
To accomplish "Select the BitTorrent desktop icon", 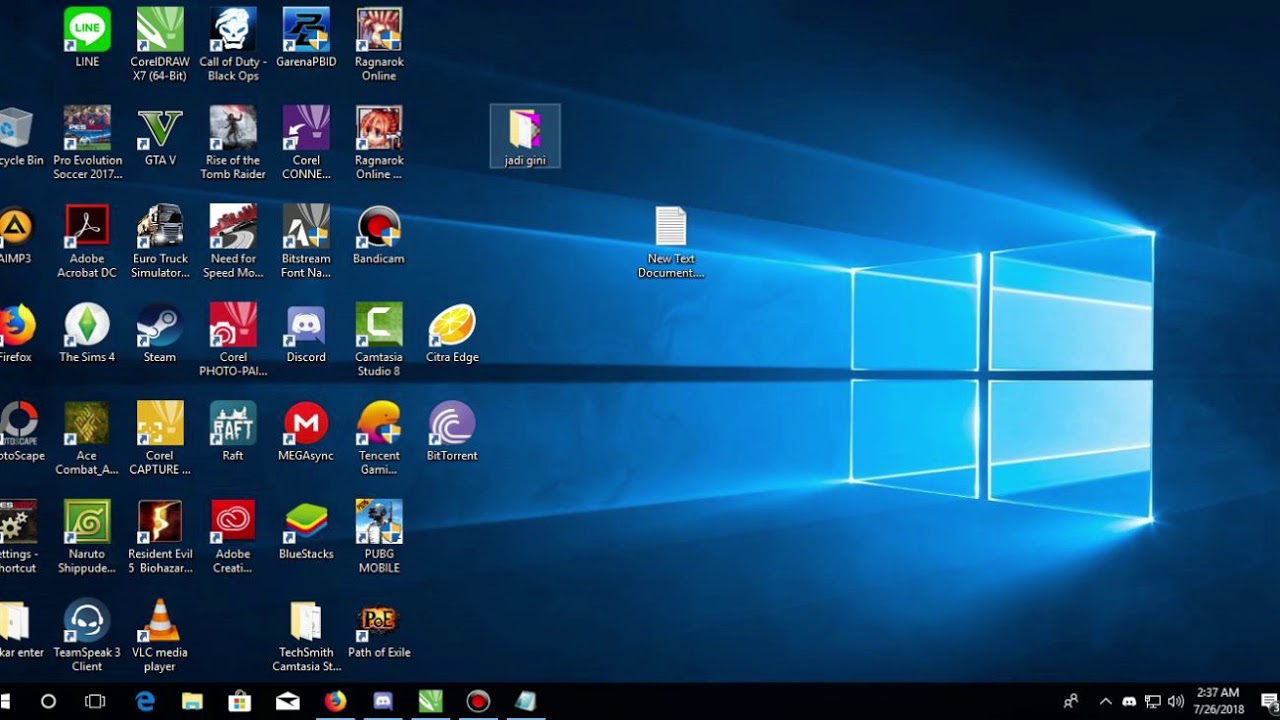I will [452, 430].
